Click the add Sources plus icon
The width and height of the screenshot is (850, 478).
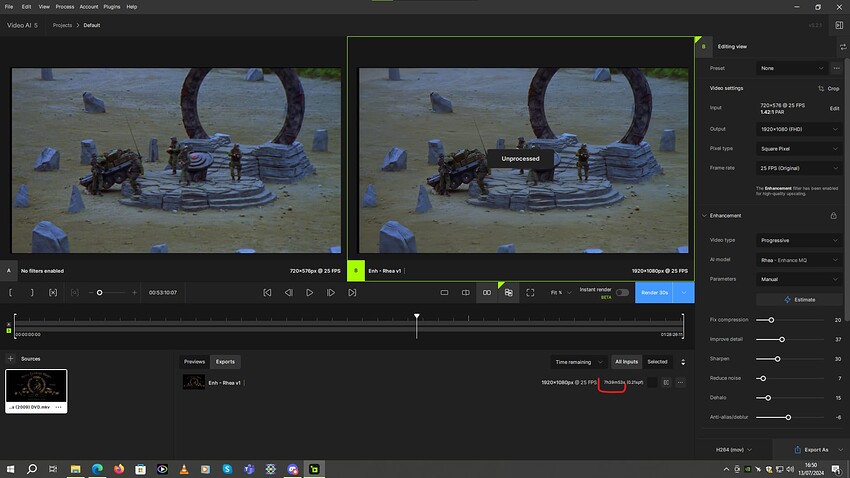[x=11, y=358]
